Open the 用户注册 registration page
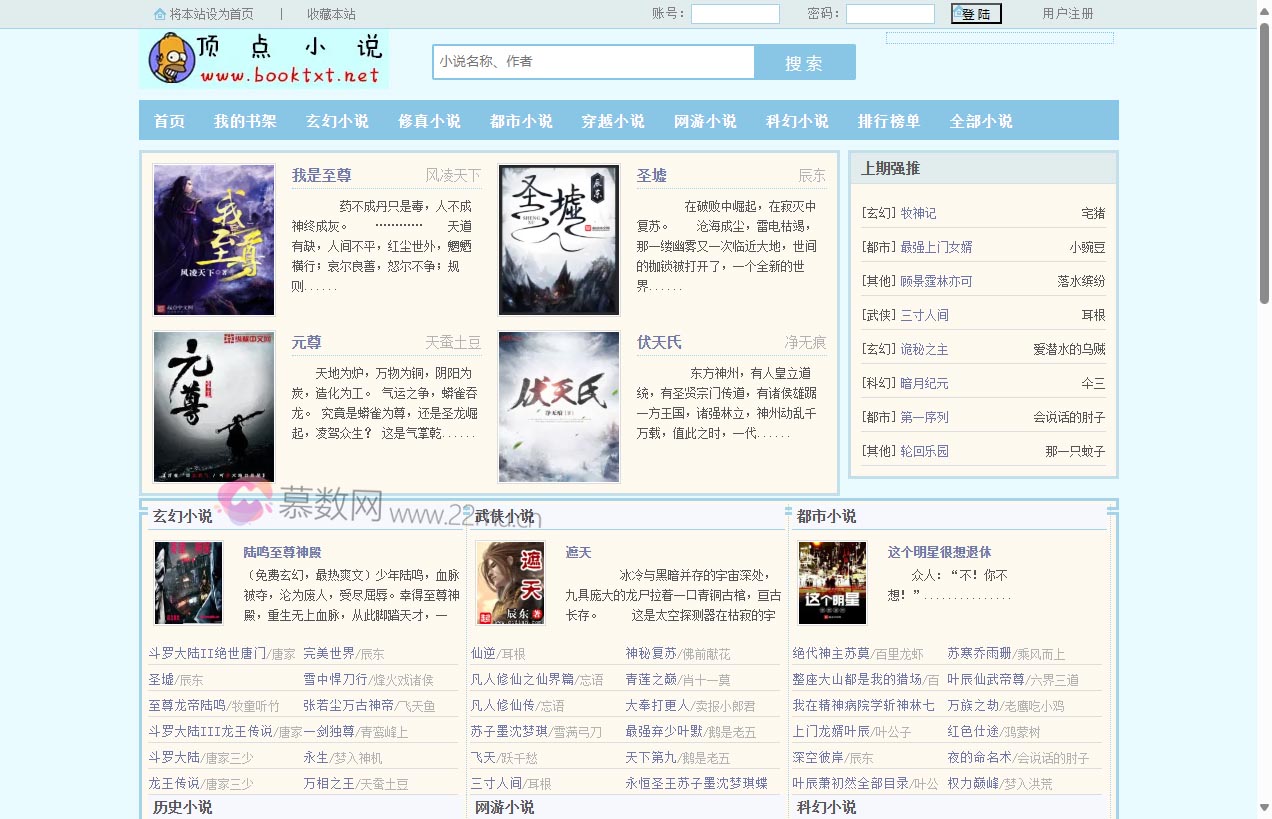 tap(1069, 14)
